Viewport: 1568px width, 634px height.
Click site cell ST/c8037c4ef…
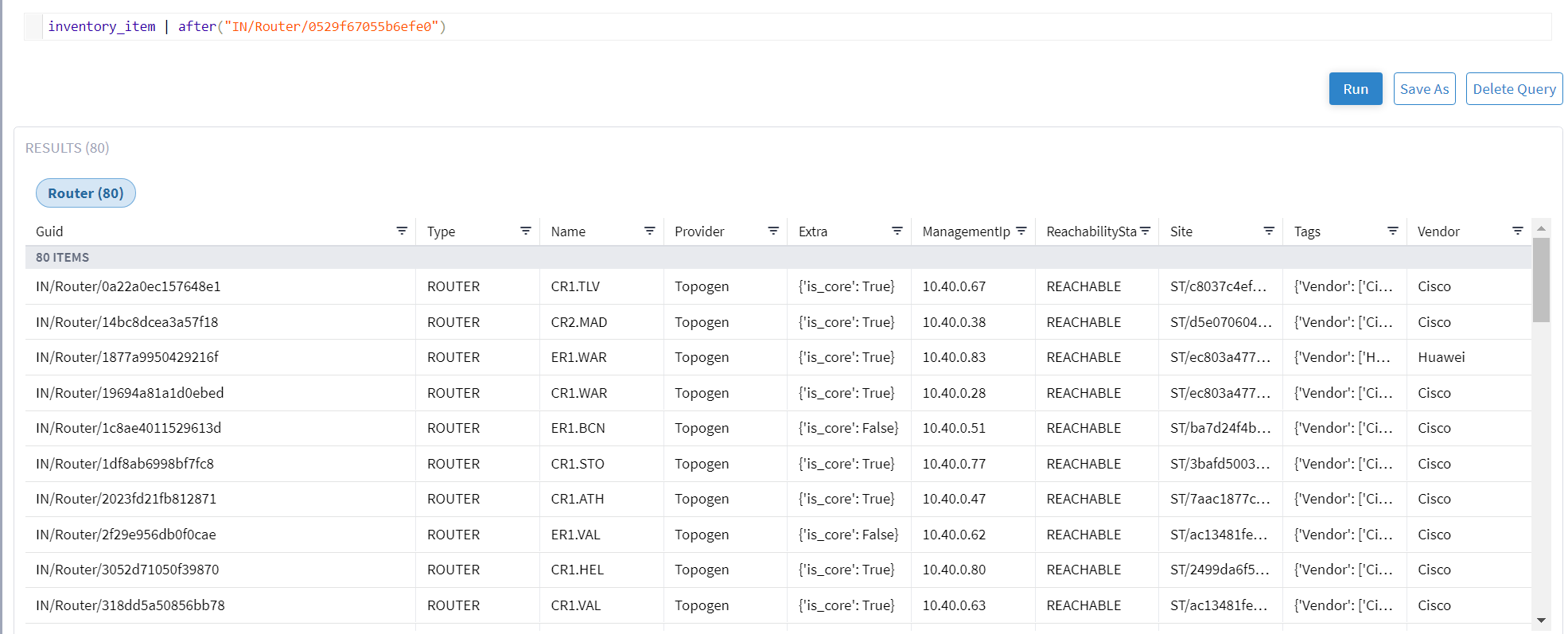coord(1219,286)
